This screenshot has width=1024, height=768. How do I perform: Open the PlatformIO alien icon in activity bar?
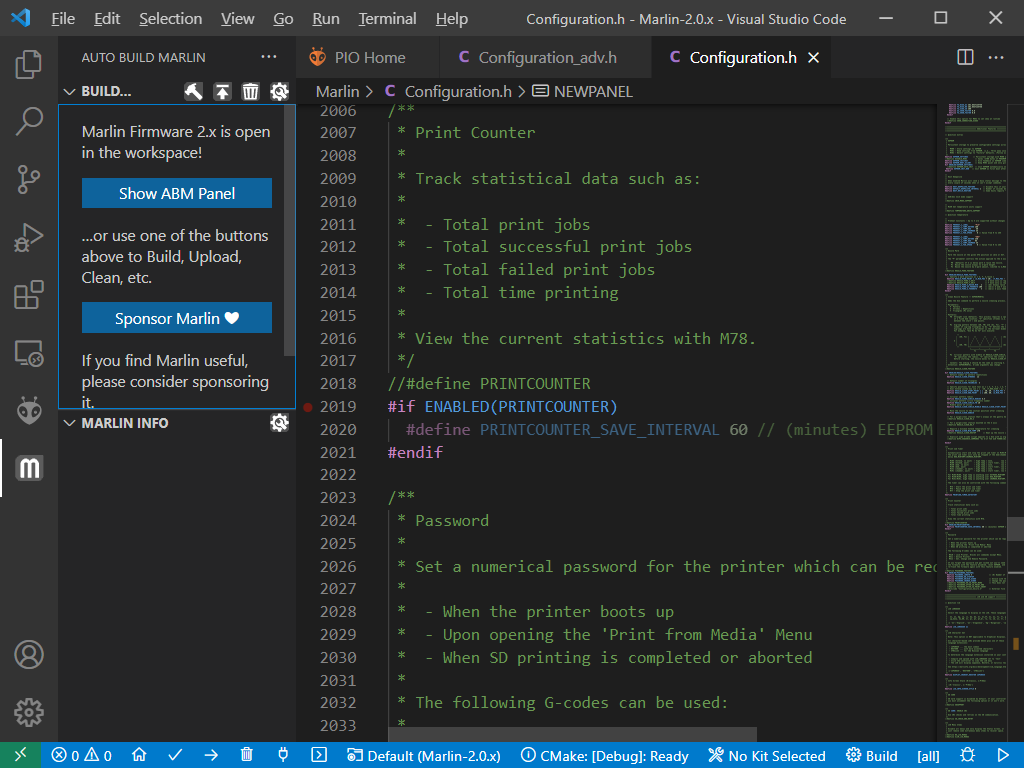coord(29,410)
